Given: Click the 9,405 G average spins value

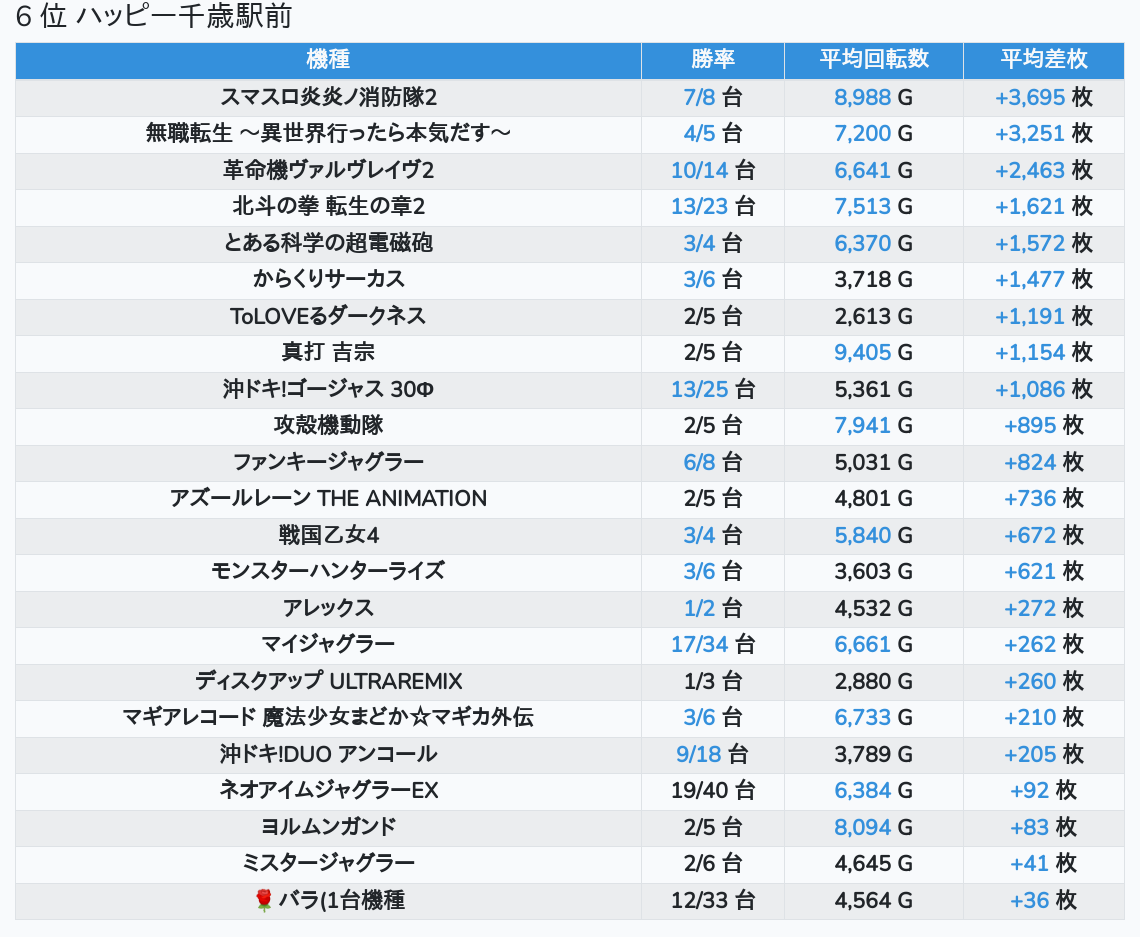Looking at the screenshot, I should pos(873,352).
